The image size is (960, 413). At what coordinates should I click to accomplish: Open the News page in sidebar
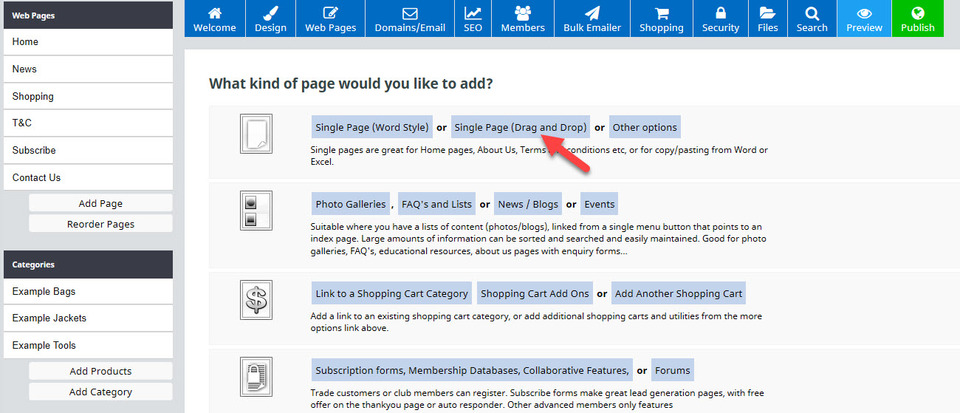88,69
